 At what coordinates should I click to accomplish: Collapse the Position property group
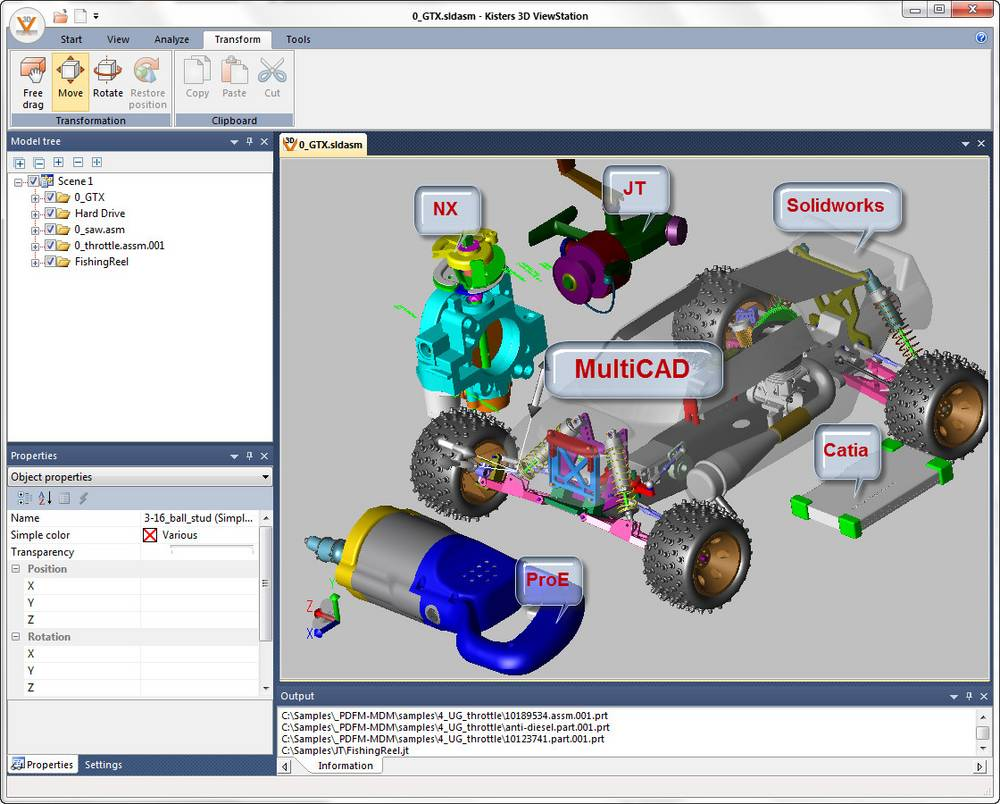coord(16,569)
